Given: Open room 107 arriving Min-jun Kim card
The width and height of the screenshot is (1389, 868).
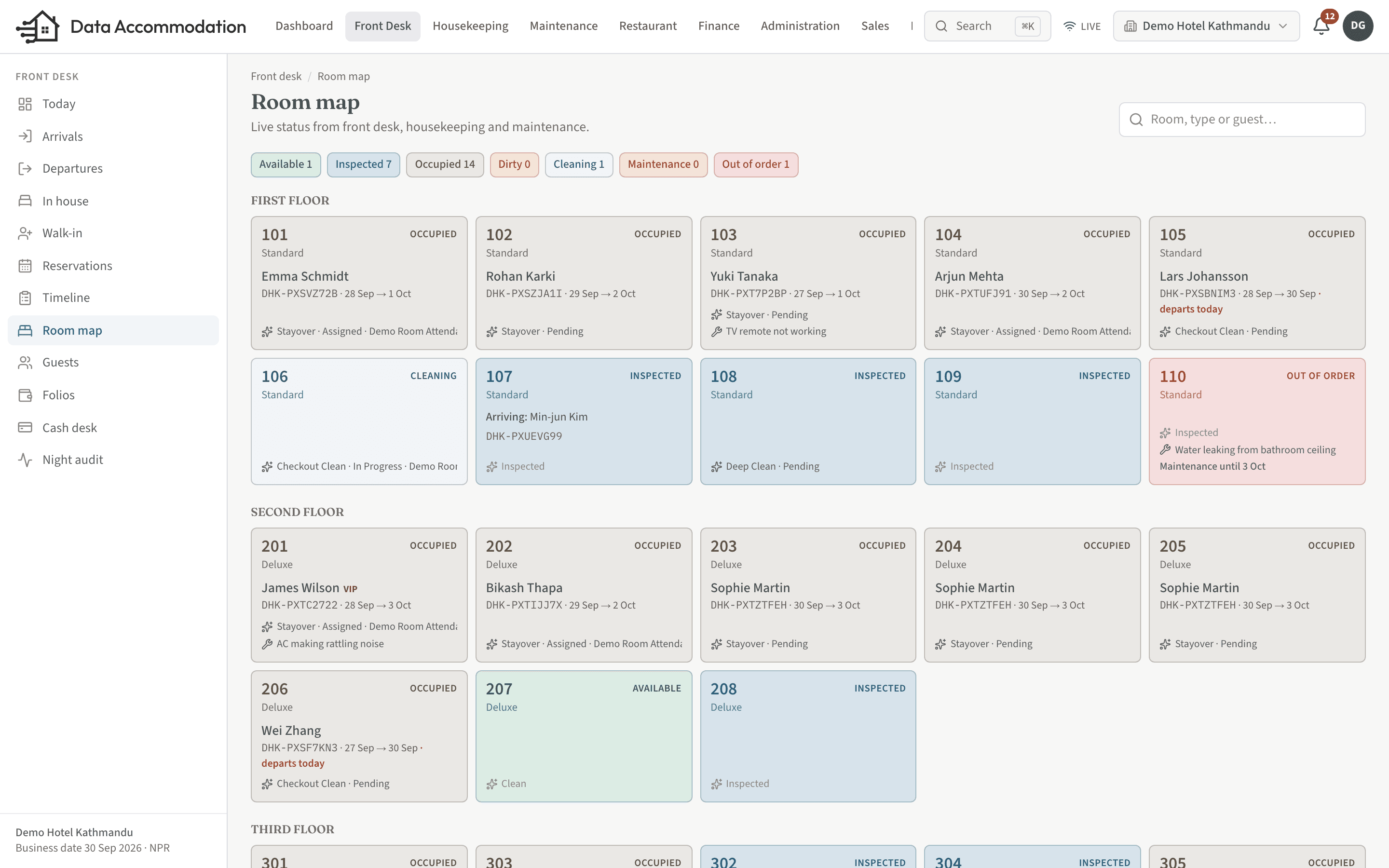Looking at the screenshot, I should click(x=583, y=421).
